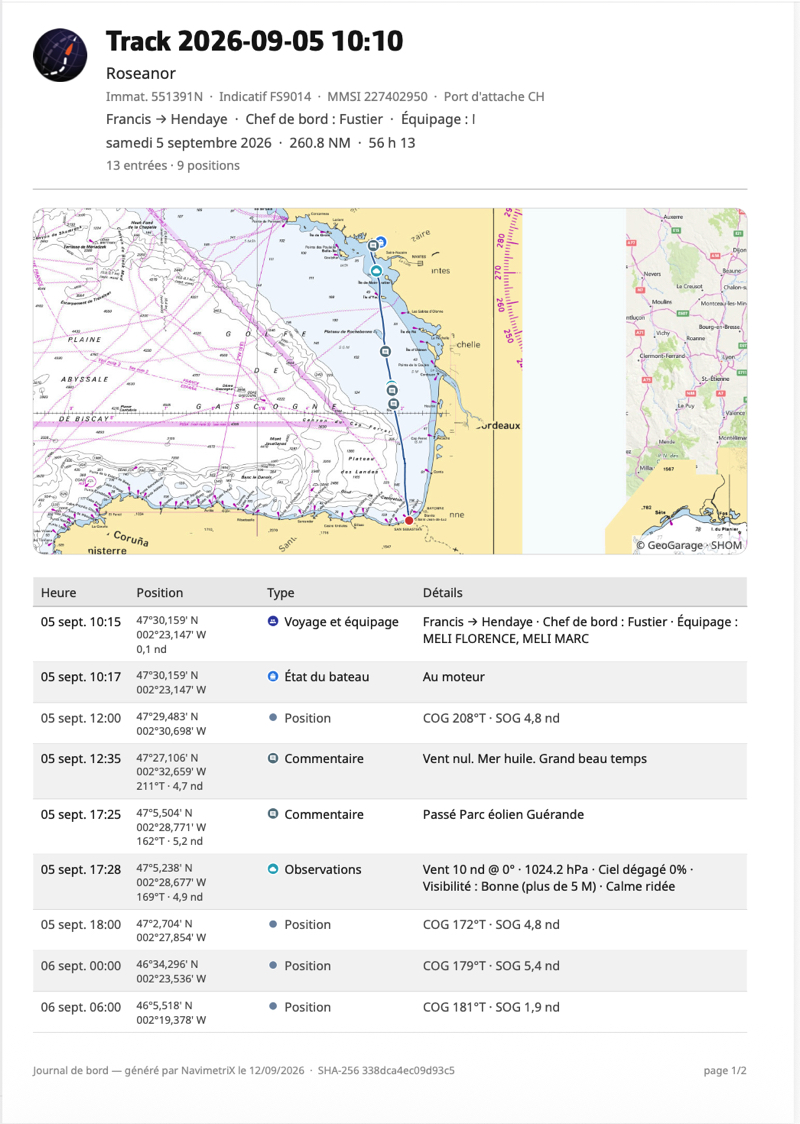Image resolution: width=800 pixels, height=1124 pixels.
Task: Click the Position dot icon in the 06 sept. 00:00 row
Action: tap(272, 966)
